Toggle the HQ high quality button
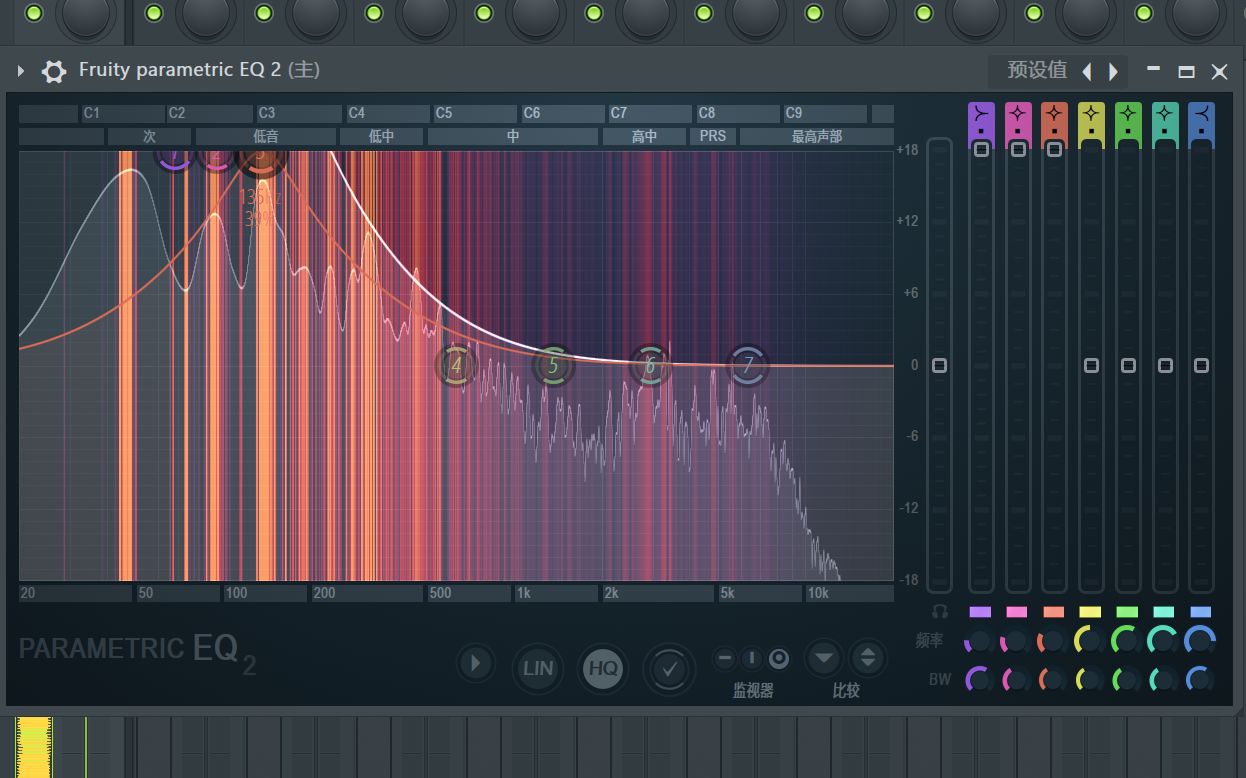The width and height of the screenshot is (1246, 778). pyautogui.click(x=603, y=667)
